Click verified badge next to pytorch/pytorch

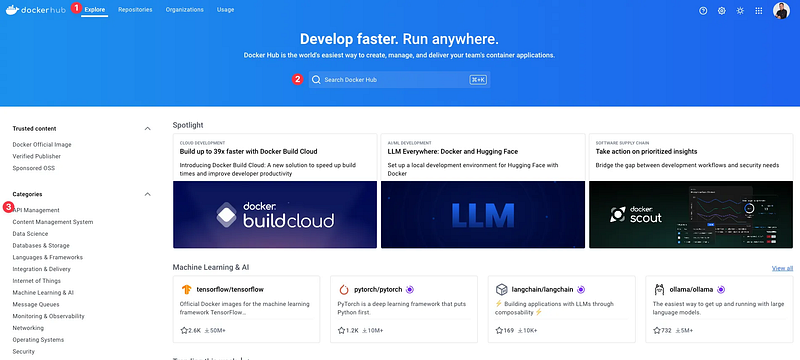pyautogui.click(x=410, y=290)
